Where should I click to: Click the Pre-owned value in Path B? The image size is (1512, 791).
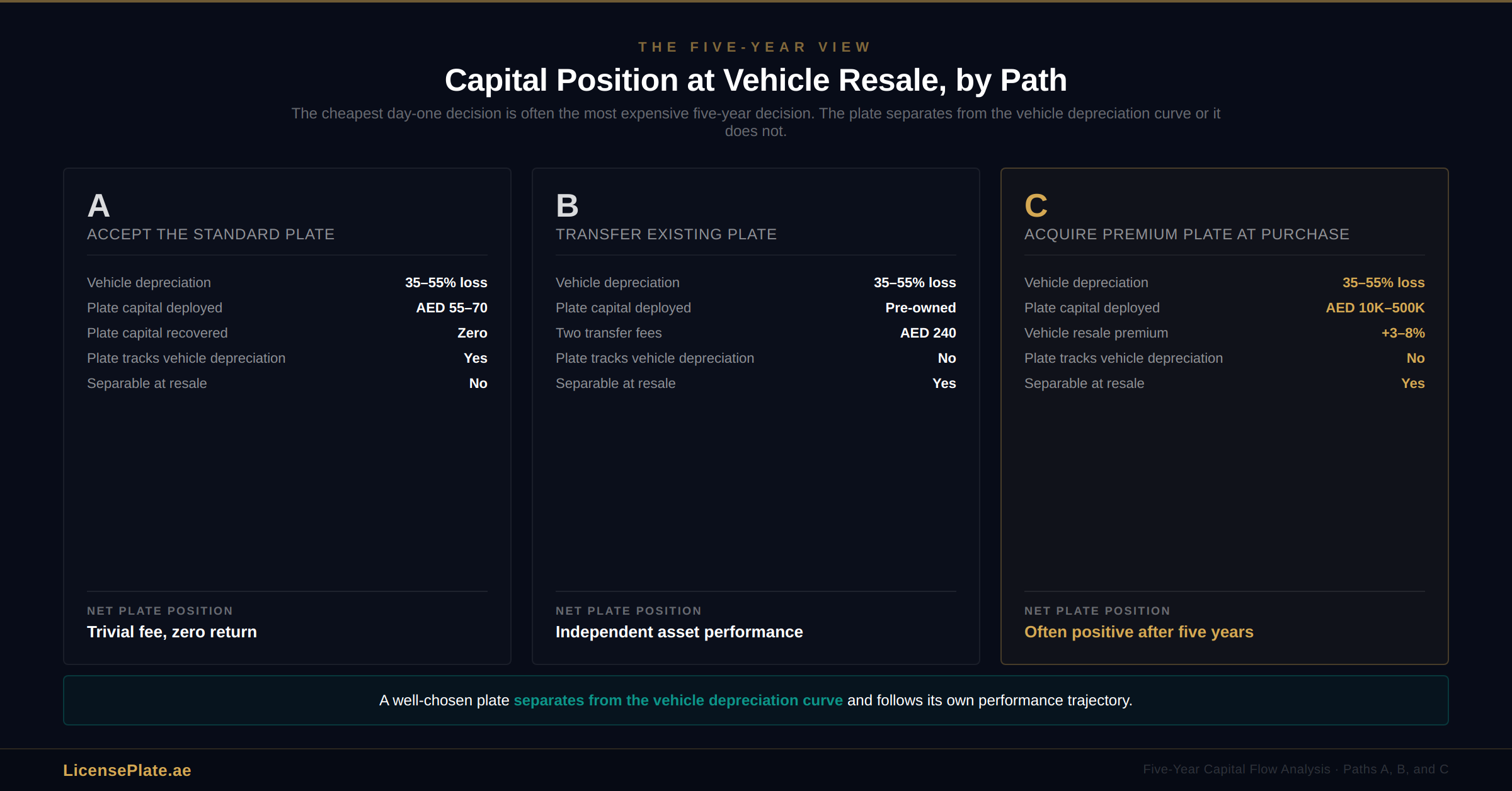[920, 308]
